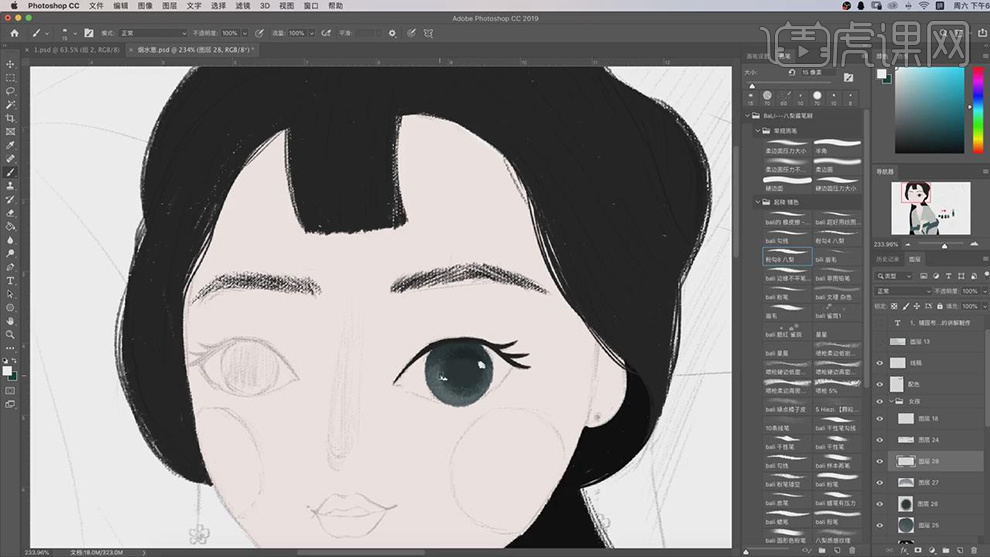
Task: Select the bali 勾线 brush under 起稿 铺色
Action: [787, 237]
